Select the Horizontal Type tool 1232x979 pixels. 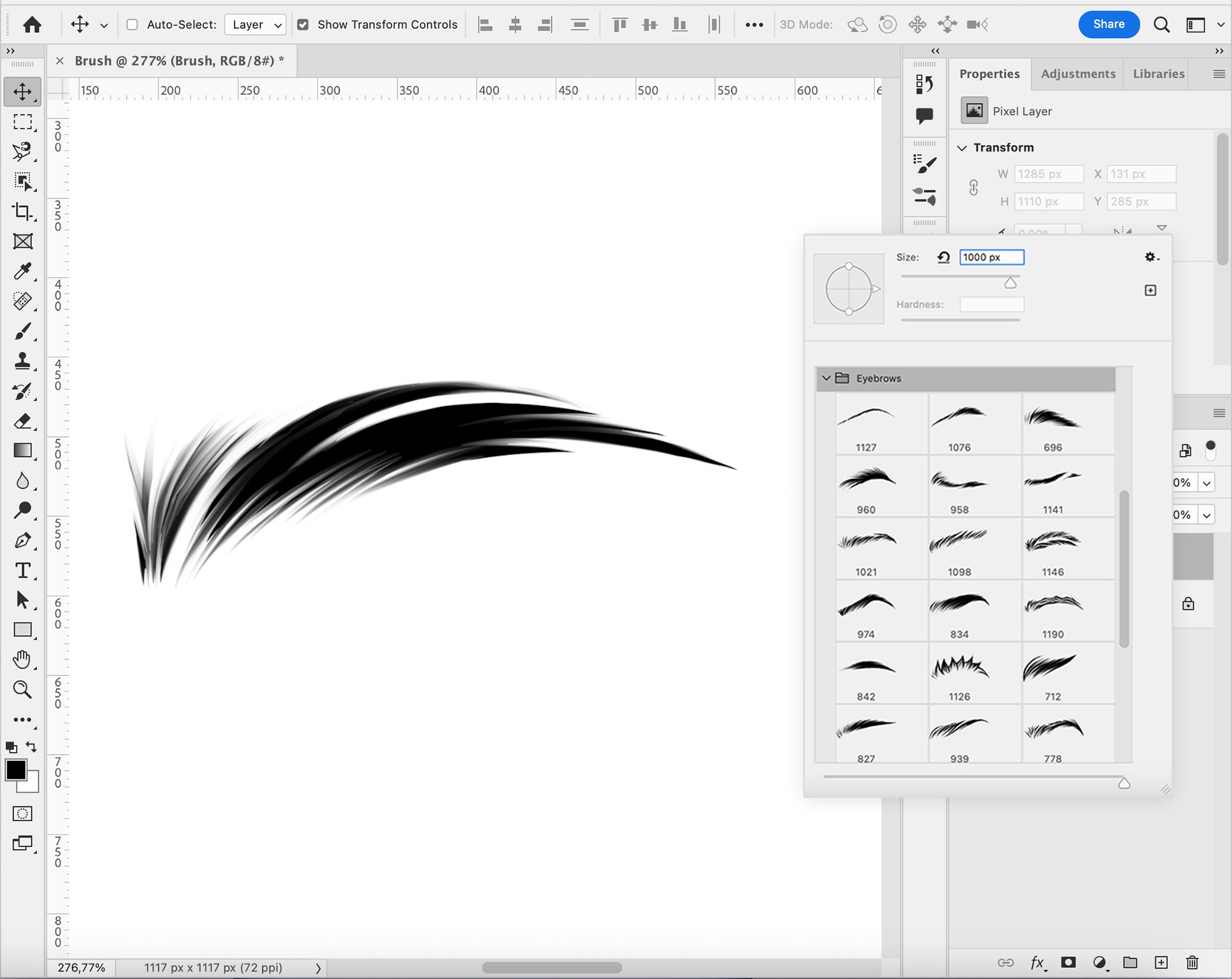[x=23, y=571]
